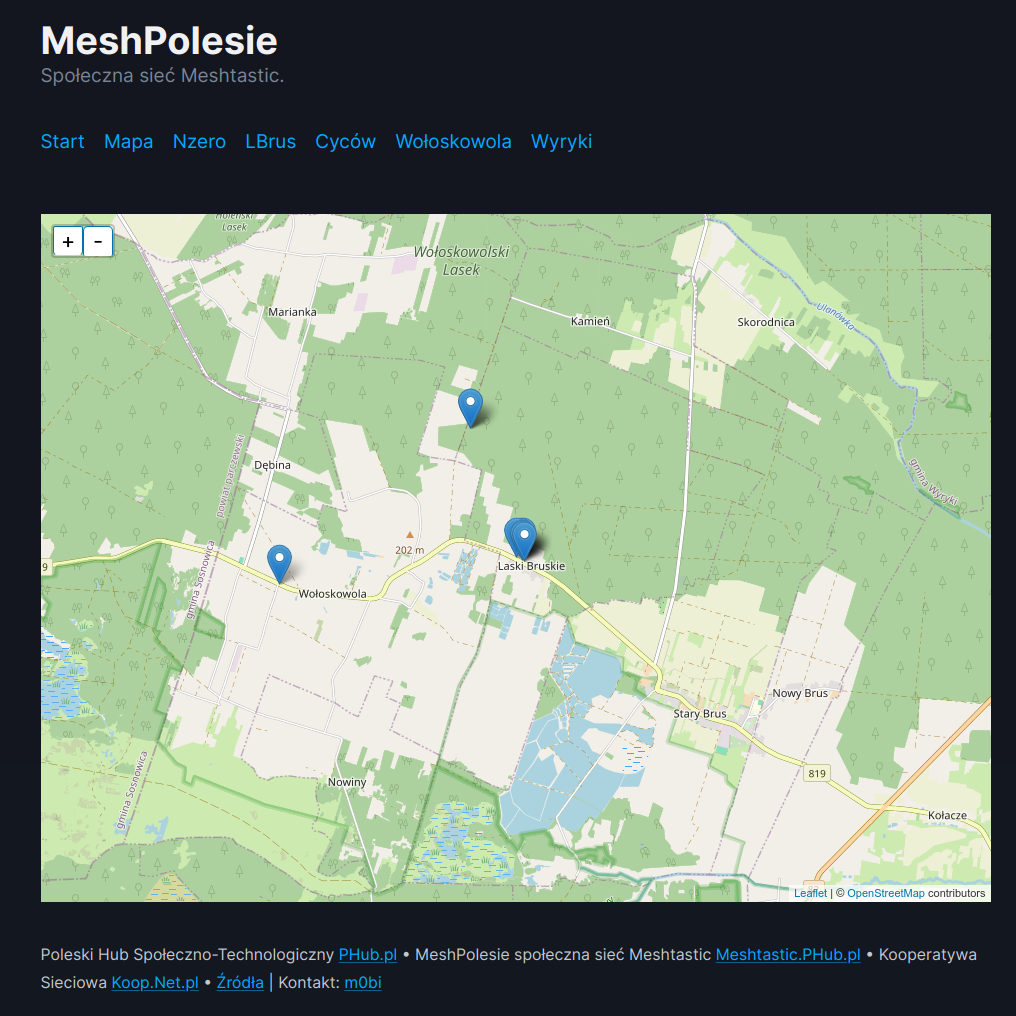Open the Źródła sources link
1016x1016 pixels.
[240, 983]
